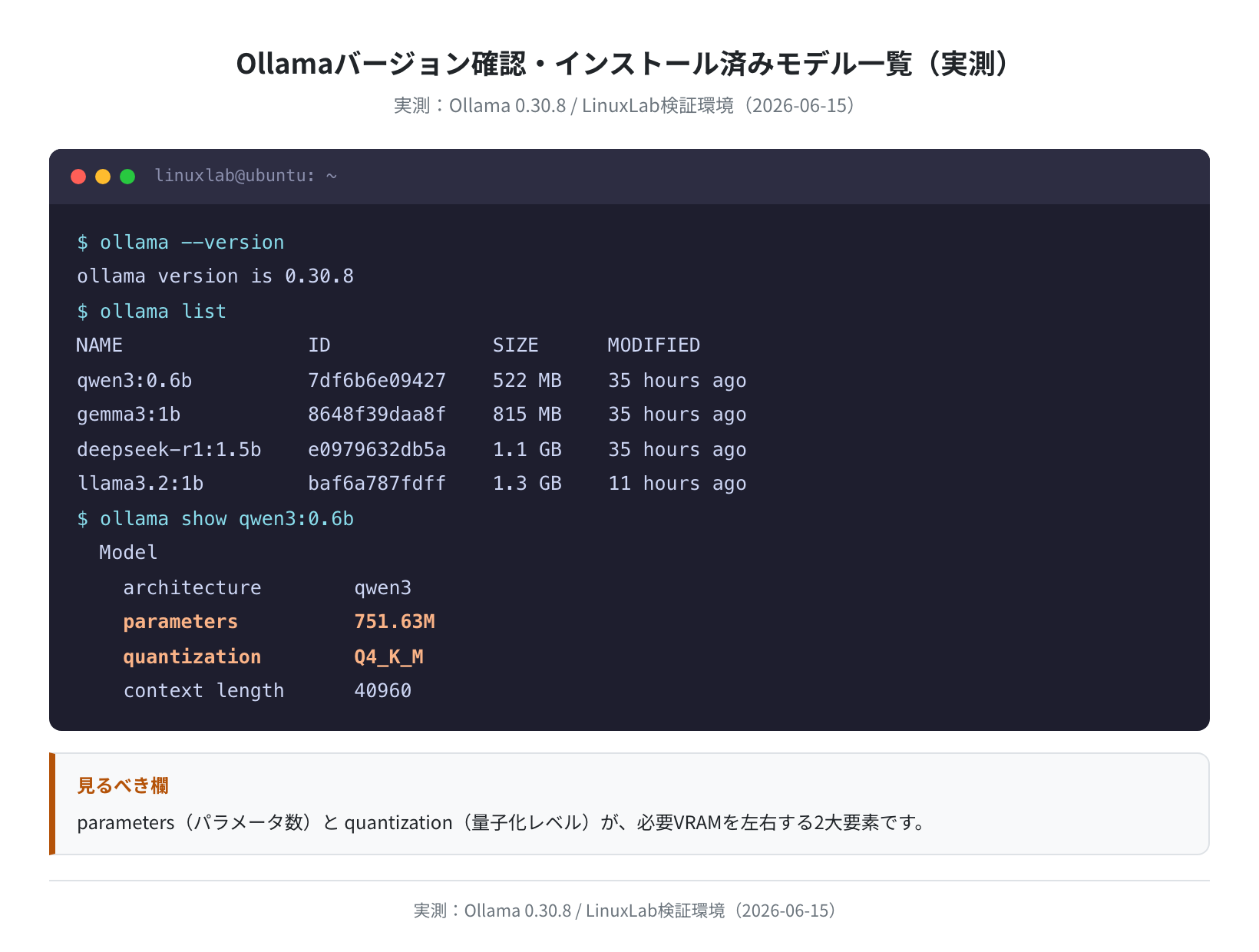The height and width of the screenshot is (952, 1259).
Task: Select the 'context length' field label
Action: [203, 691]
